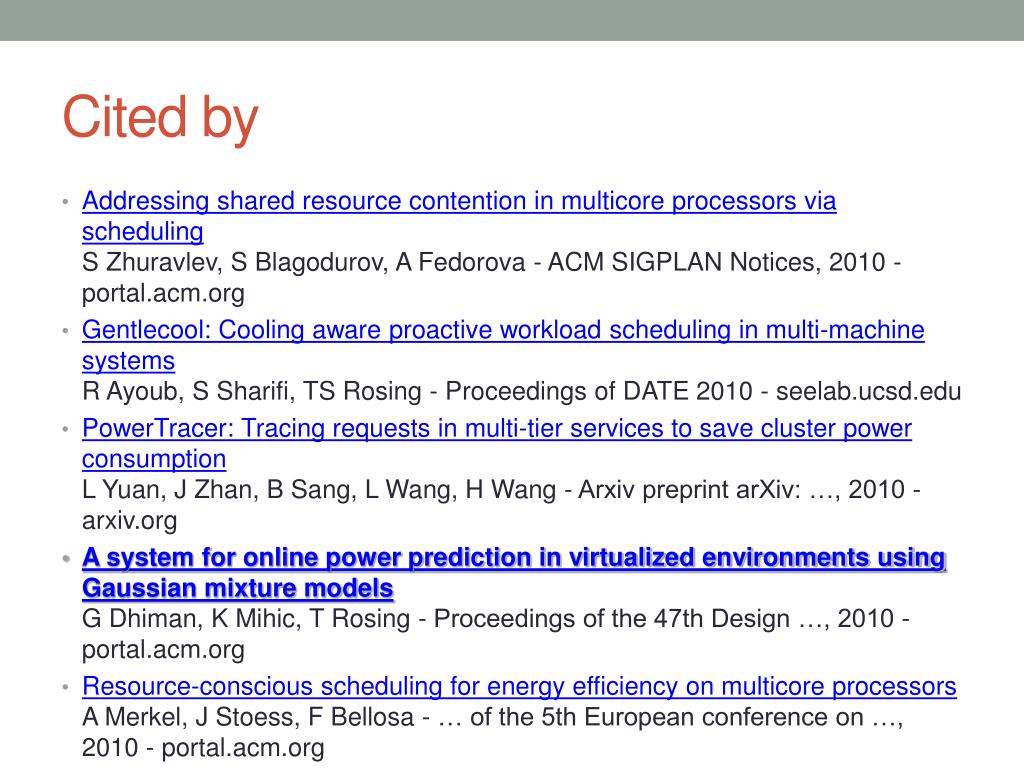The image size is (1024, 768).
Task: Select the 'Cited by' slide title
Action: [x=161, y=118]
